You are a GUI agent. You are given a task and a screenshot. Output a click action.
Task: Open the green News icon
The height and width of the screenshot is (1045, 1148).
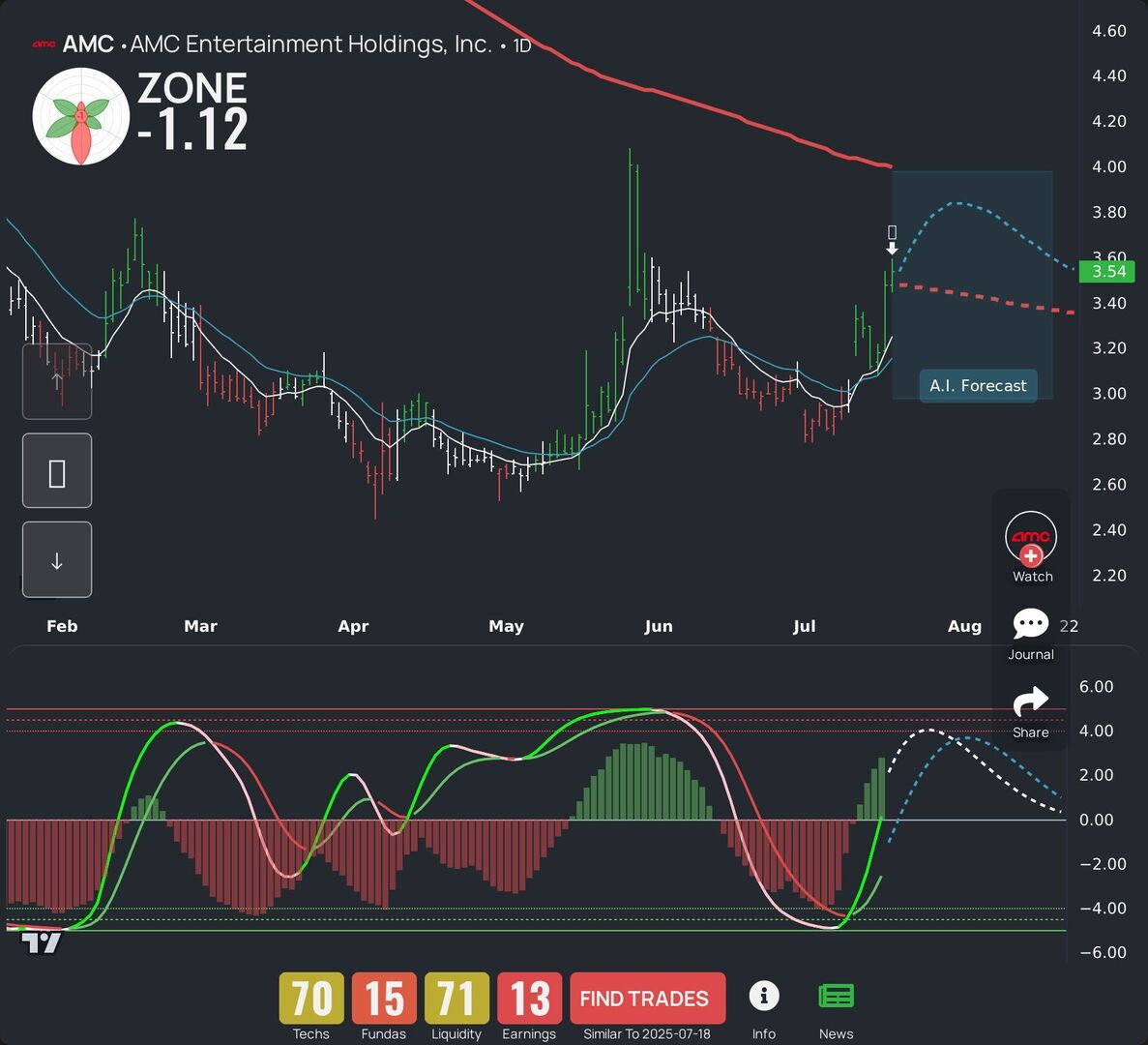tap(837, 996)
